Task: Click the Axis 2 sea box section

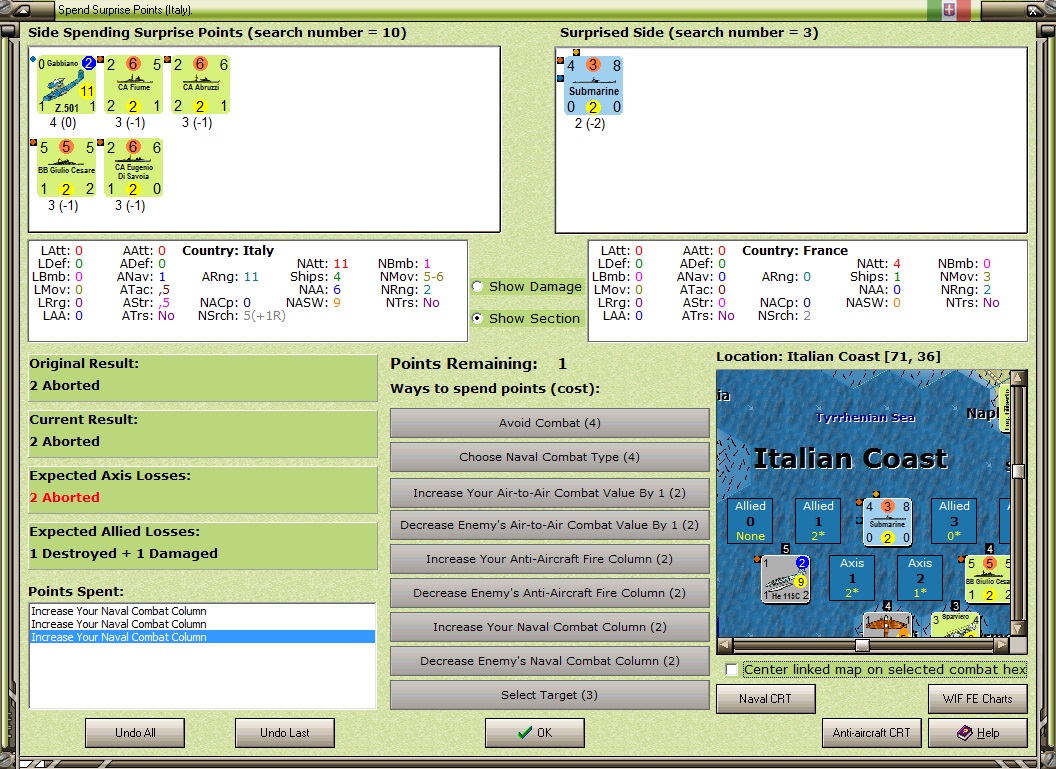Action: coord(919,578)
